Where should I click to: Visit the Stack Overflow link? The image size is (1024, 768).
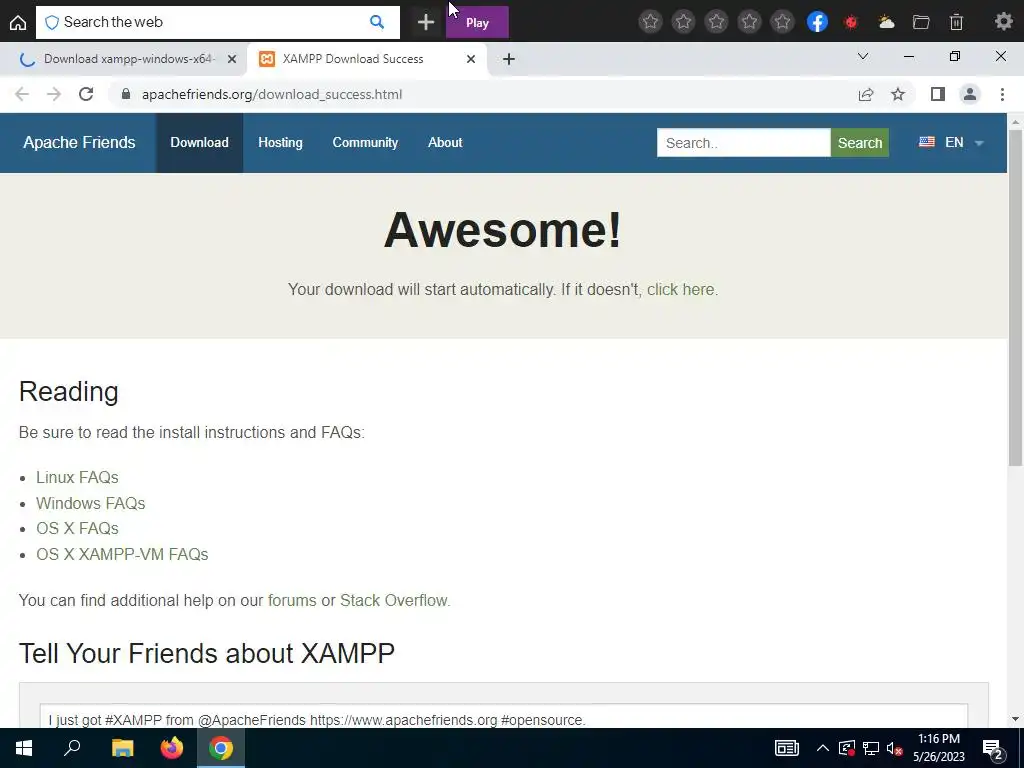click(x=395, y=600)
